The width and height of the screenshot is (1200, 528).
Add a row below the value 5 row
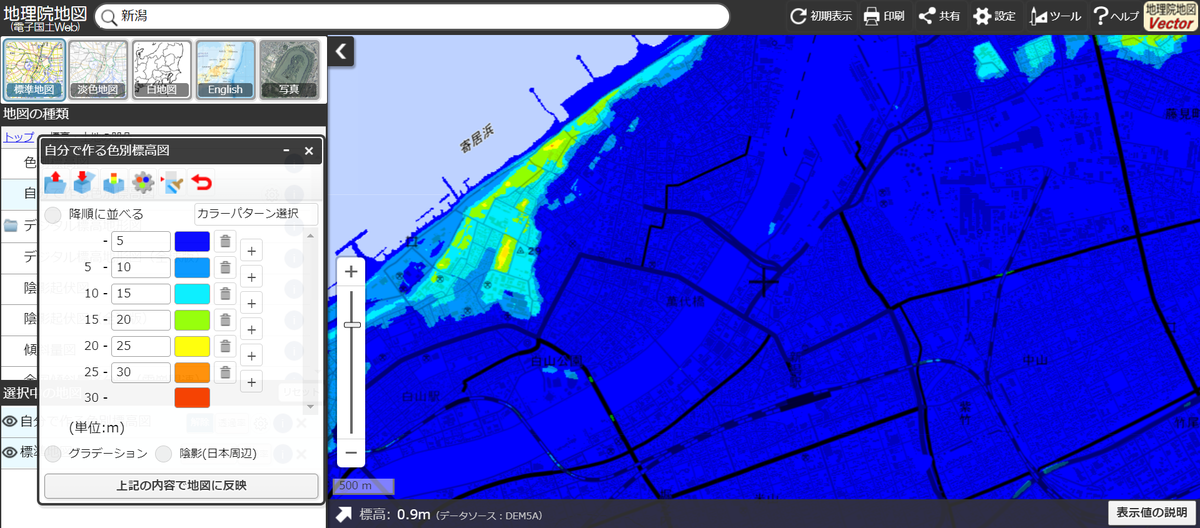point(252,252)
